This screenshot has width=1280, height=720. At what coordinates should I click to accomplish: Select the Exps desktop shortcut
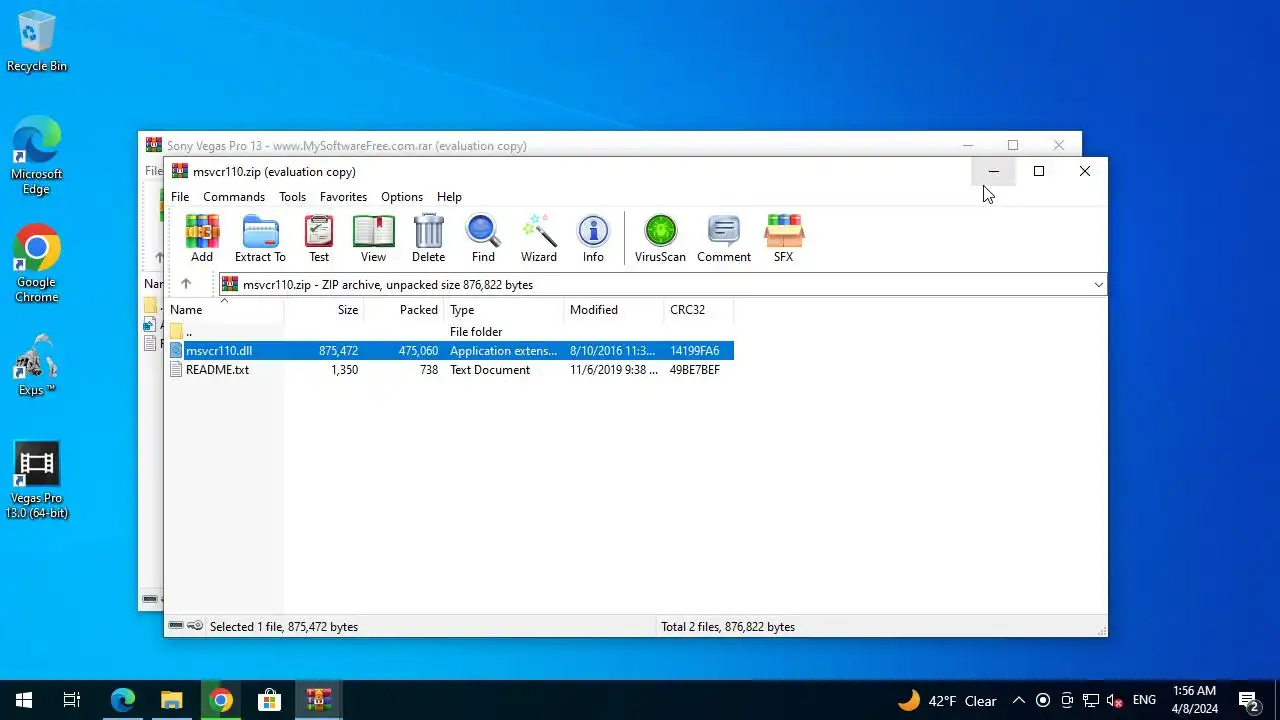point(37,365)
